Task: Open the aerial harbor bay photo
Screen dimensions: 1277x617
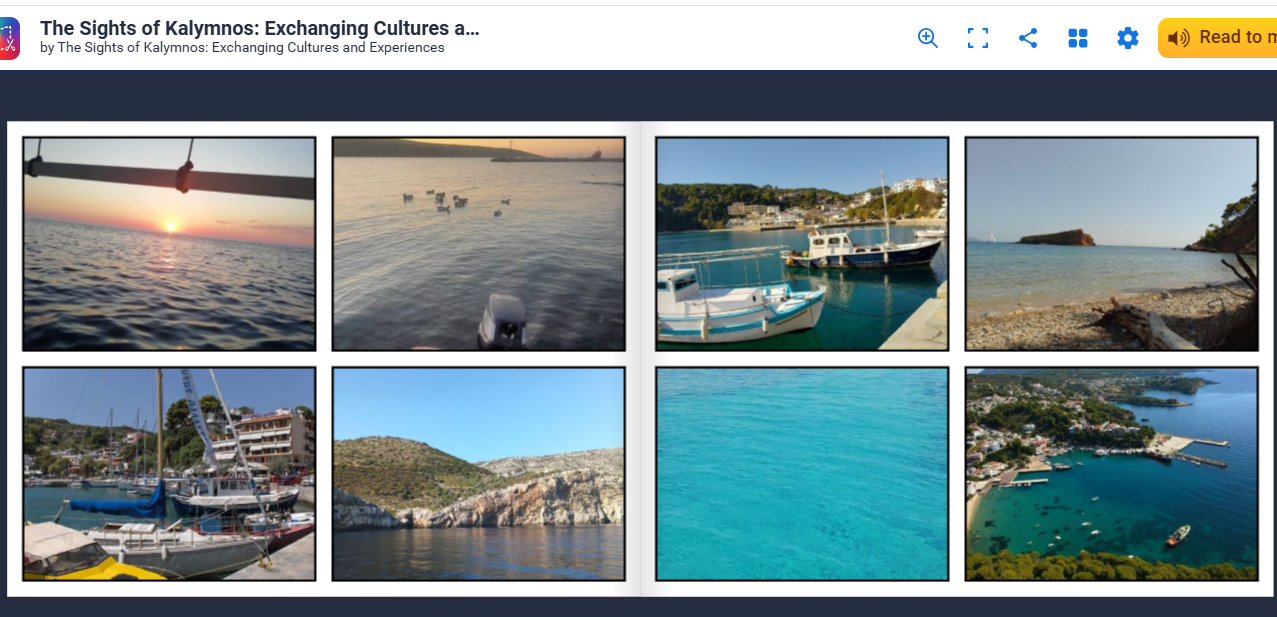Action: pyautogui.click(x=1111, y=474)
